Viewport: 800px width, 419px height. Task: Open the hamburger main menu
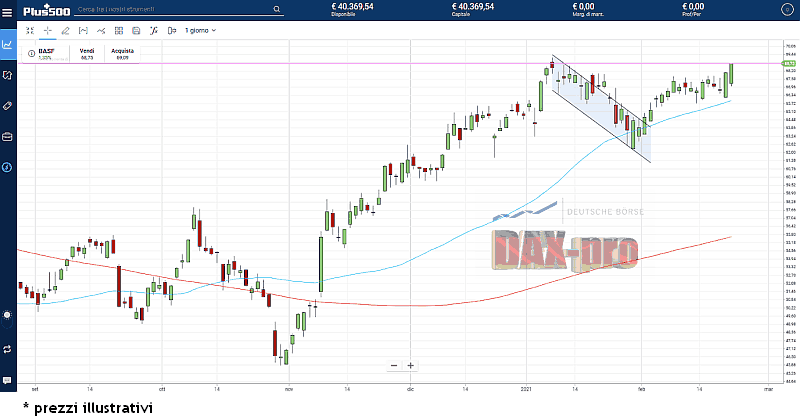click(7, 12)
